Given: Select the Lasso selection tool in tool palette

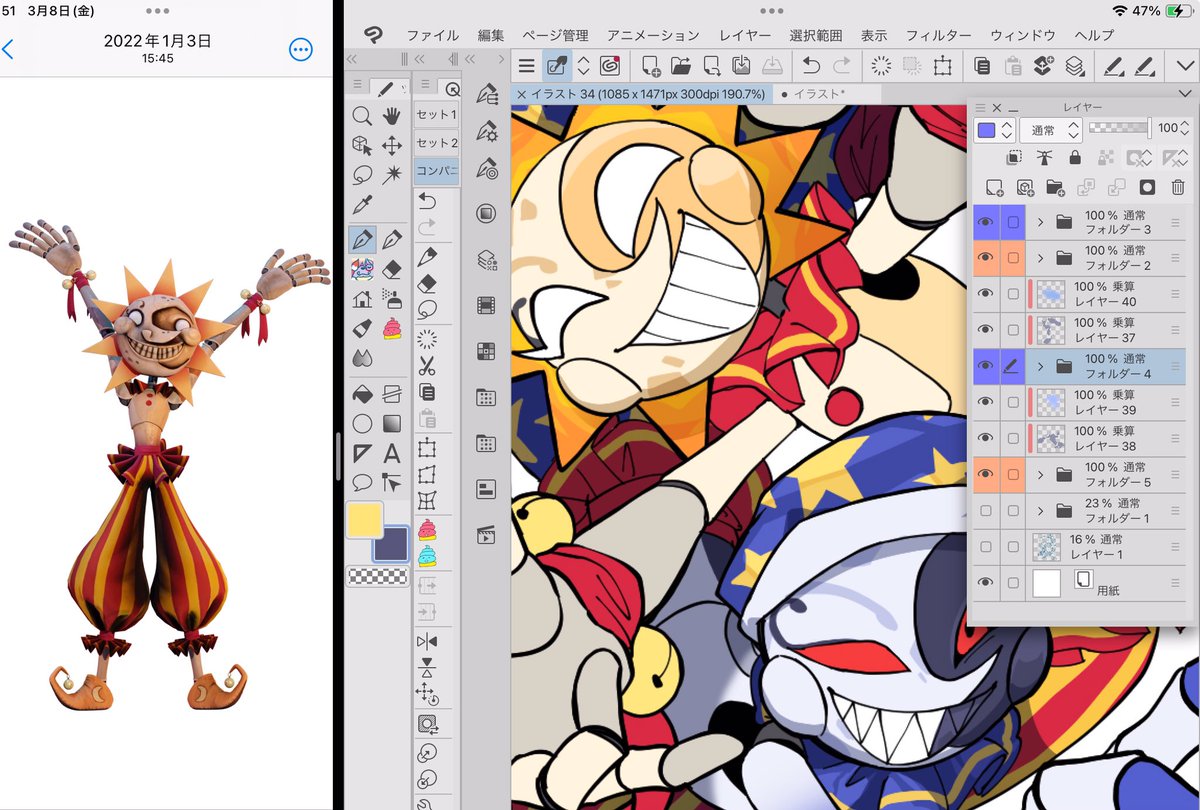Looking at the screenshot, I should [x=362, y=175].
